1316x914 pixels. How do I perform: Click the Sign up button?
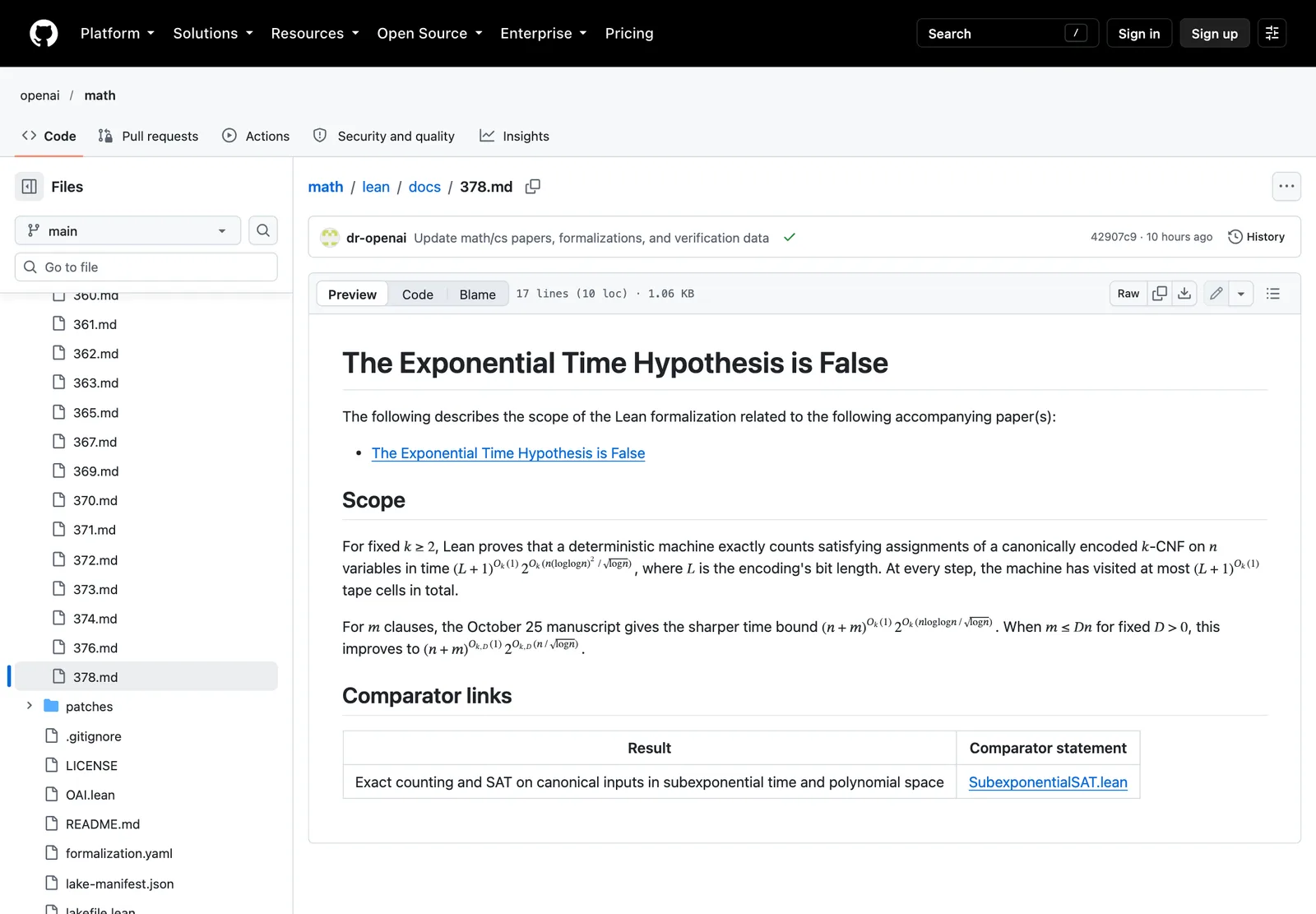click(x=1215, y=34)
